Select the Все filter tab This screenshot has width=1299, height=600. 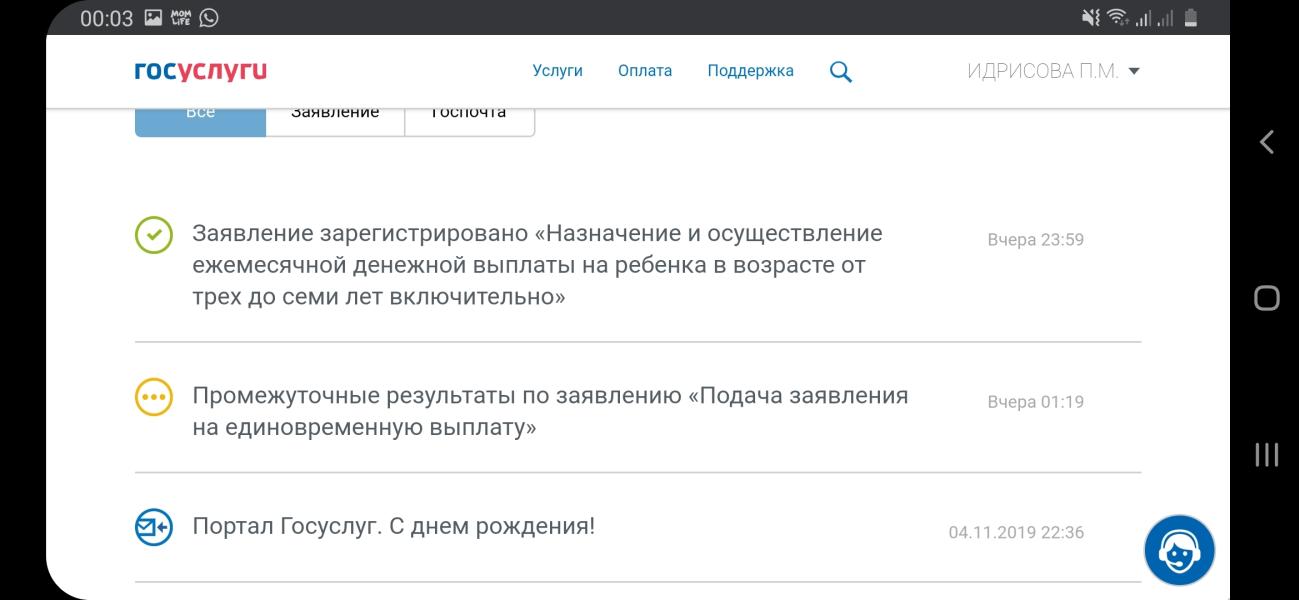[200, 118]
